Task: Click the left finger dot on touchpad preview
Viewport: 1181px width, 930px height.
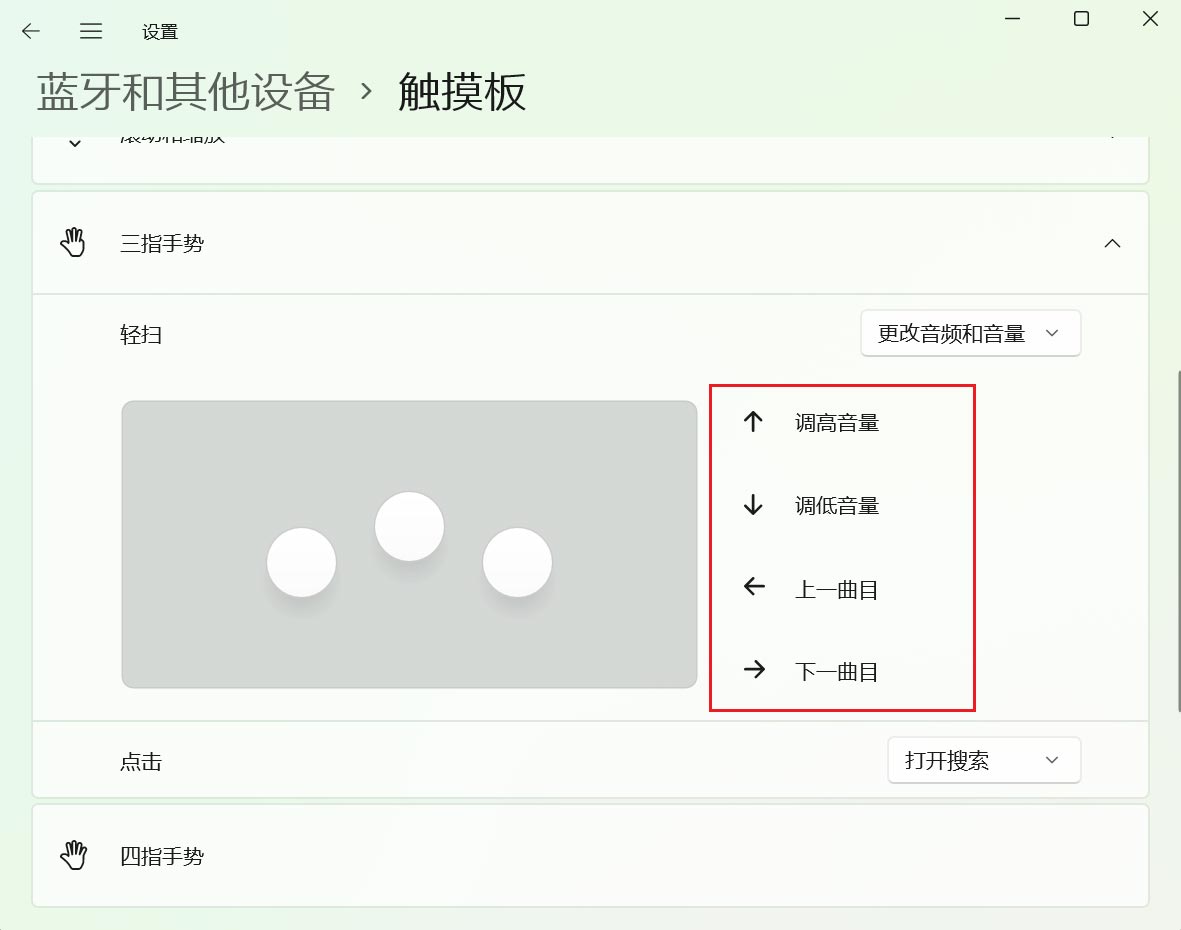Action: [x=301, y=562]
